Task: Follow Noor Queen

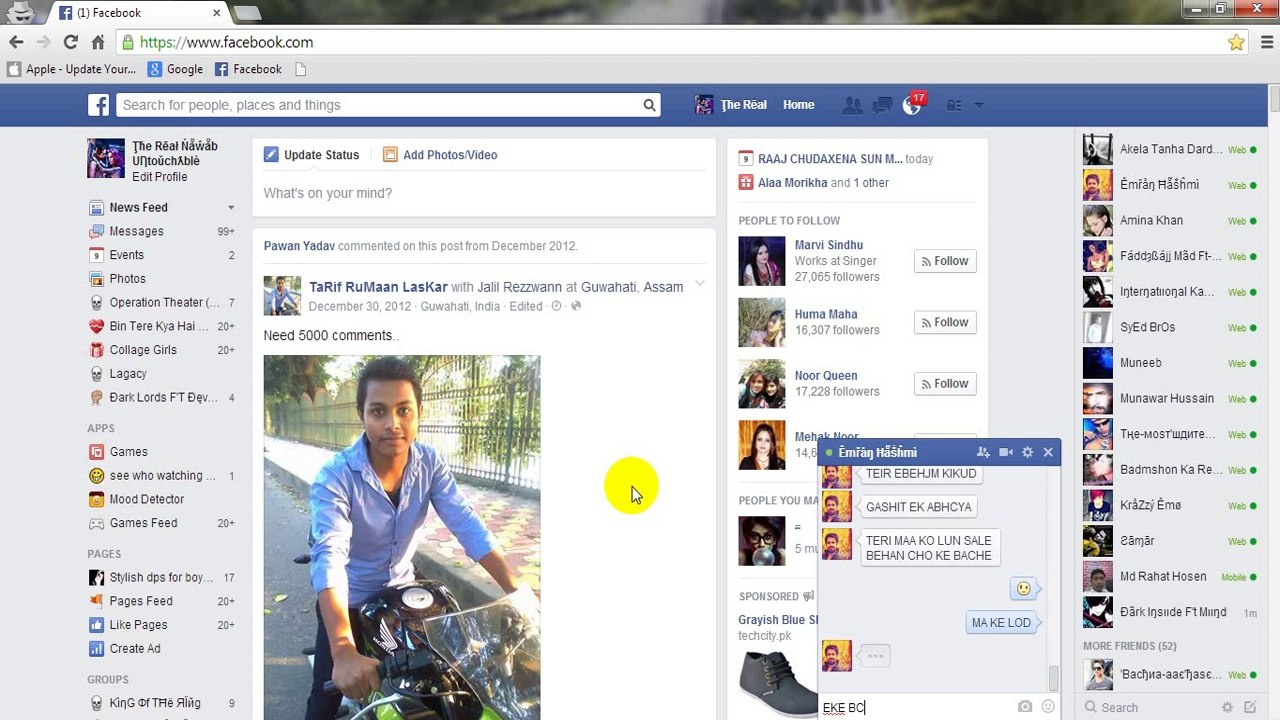Action: click(x=944, y=384)
